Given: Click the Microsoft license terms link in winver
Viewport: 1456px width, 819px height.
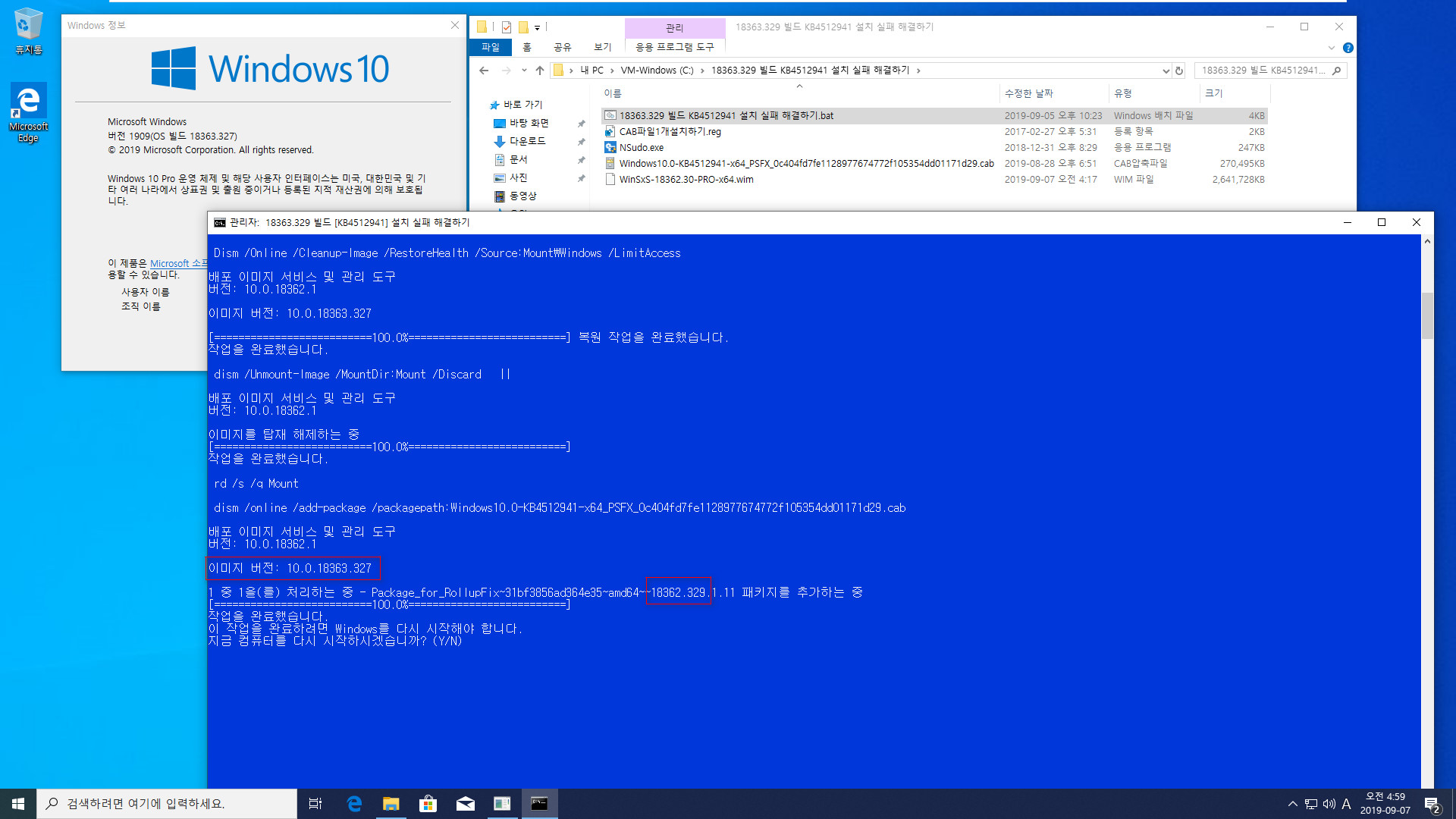Looking at the screenshot, I should click(177, 263).
